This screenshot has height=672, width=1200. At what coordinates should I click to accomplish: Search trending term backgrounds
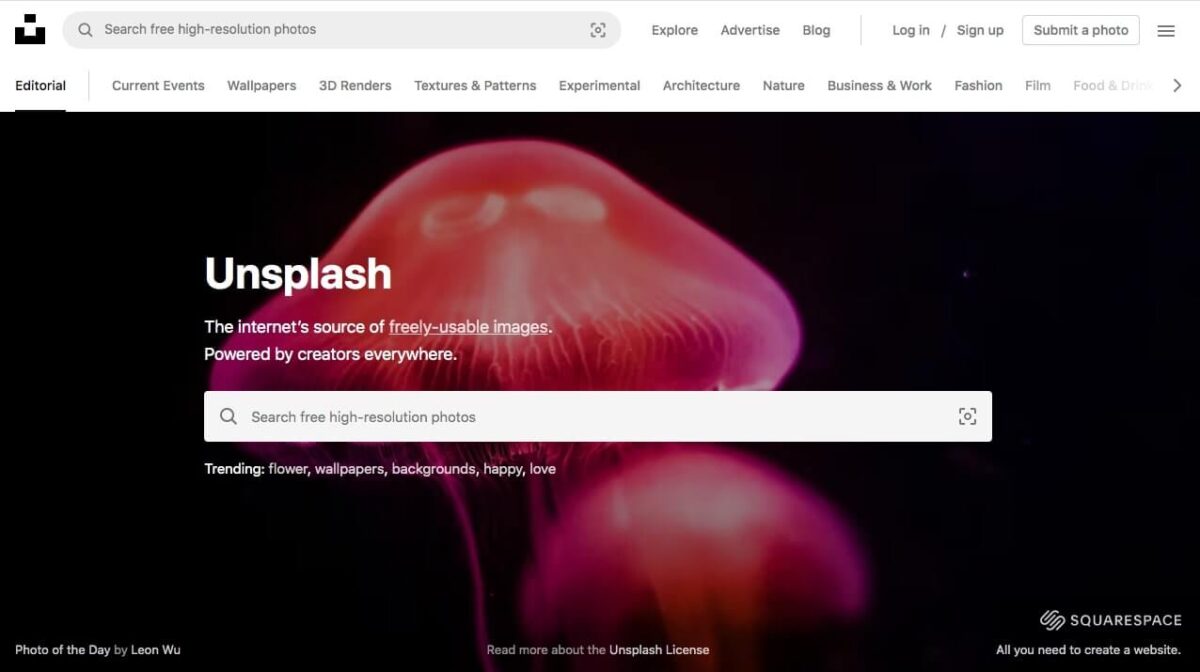pos(434,469)
